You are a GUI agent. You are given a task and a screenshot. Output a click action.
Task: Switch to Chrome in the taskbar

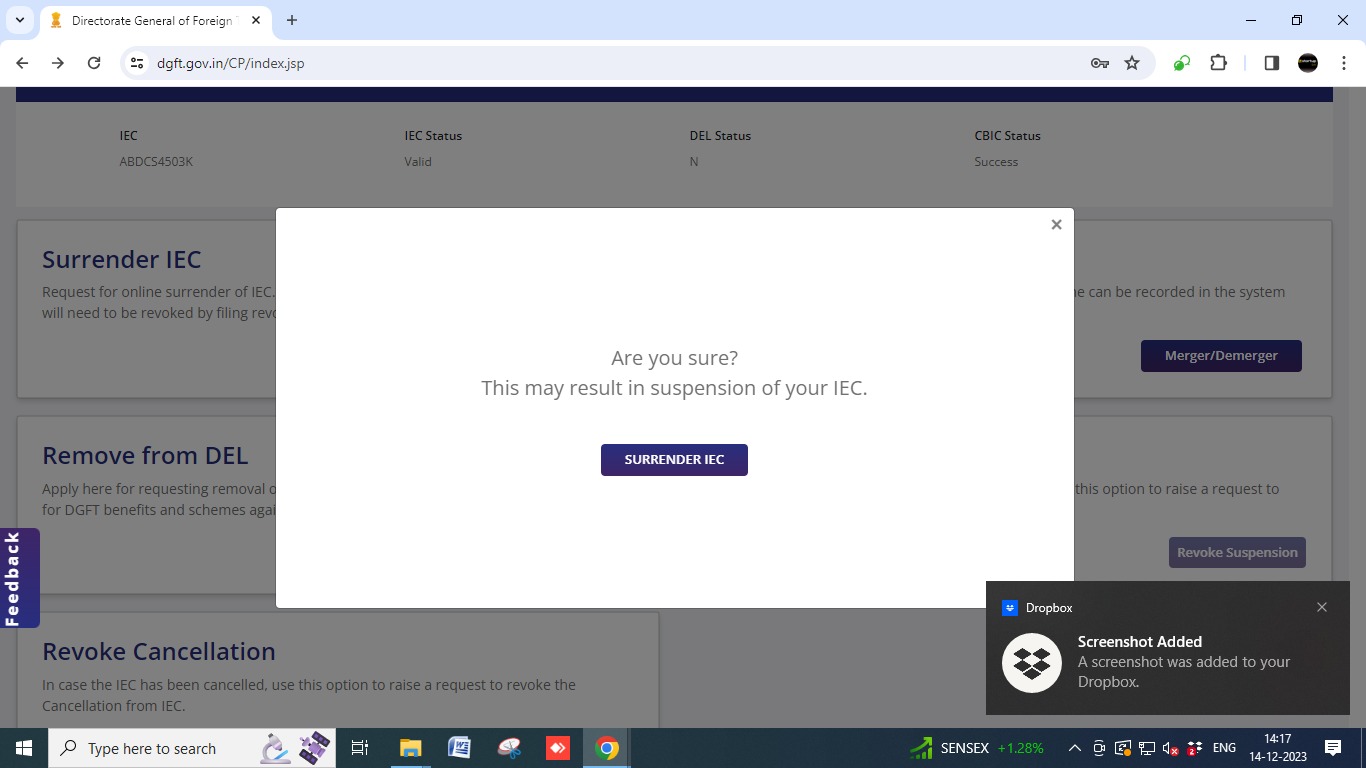[606, 748]
